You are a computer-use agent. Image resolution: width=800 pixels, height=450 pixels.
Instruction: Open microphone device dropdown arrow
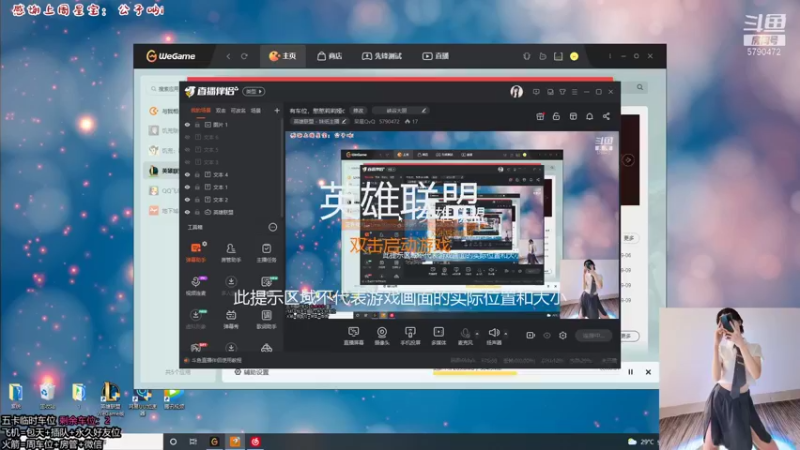tap(477, 334)
